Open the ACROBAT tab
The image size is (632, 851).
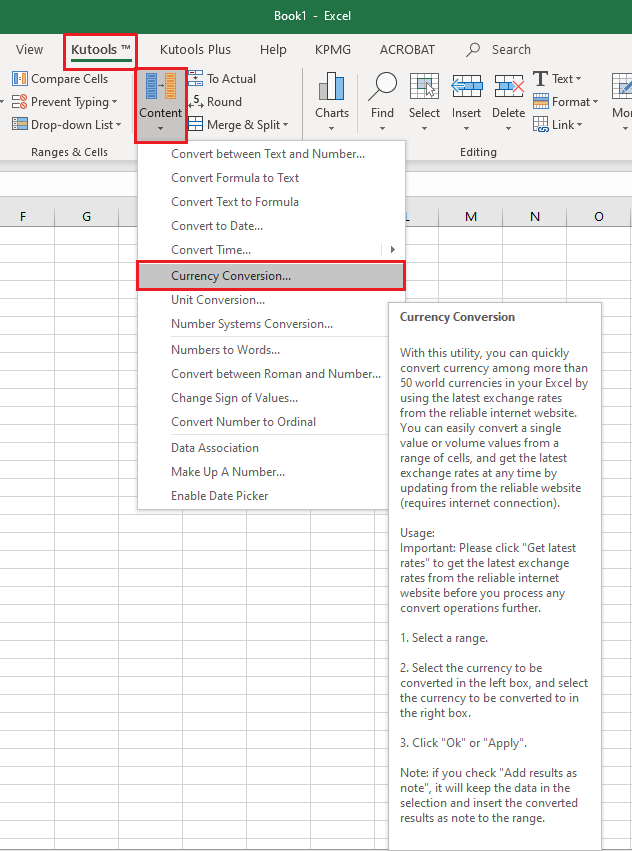pos(407,49)
